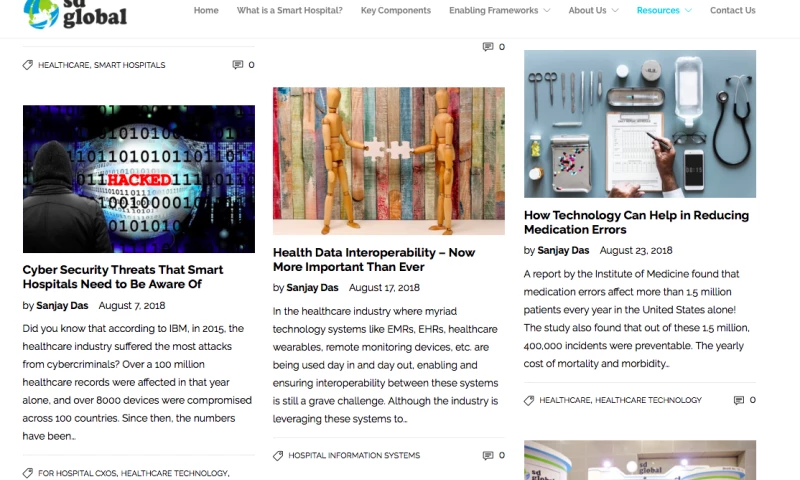
Task: Click the sd global logo
Action: point(76,14)
